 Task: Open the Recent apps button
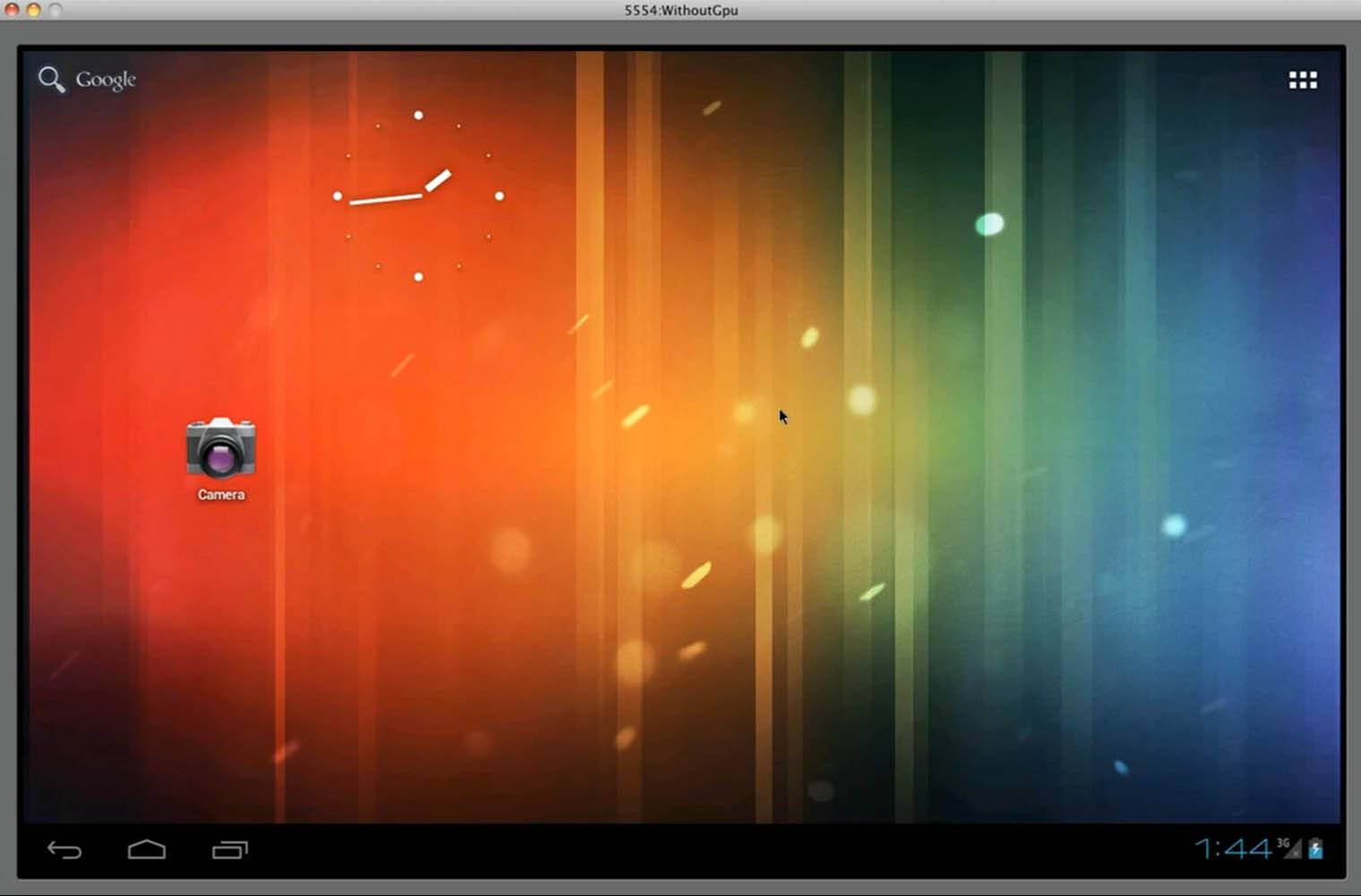point(230,849)
